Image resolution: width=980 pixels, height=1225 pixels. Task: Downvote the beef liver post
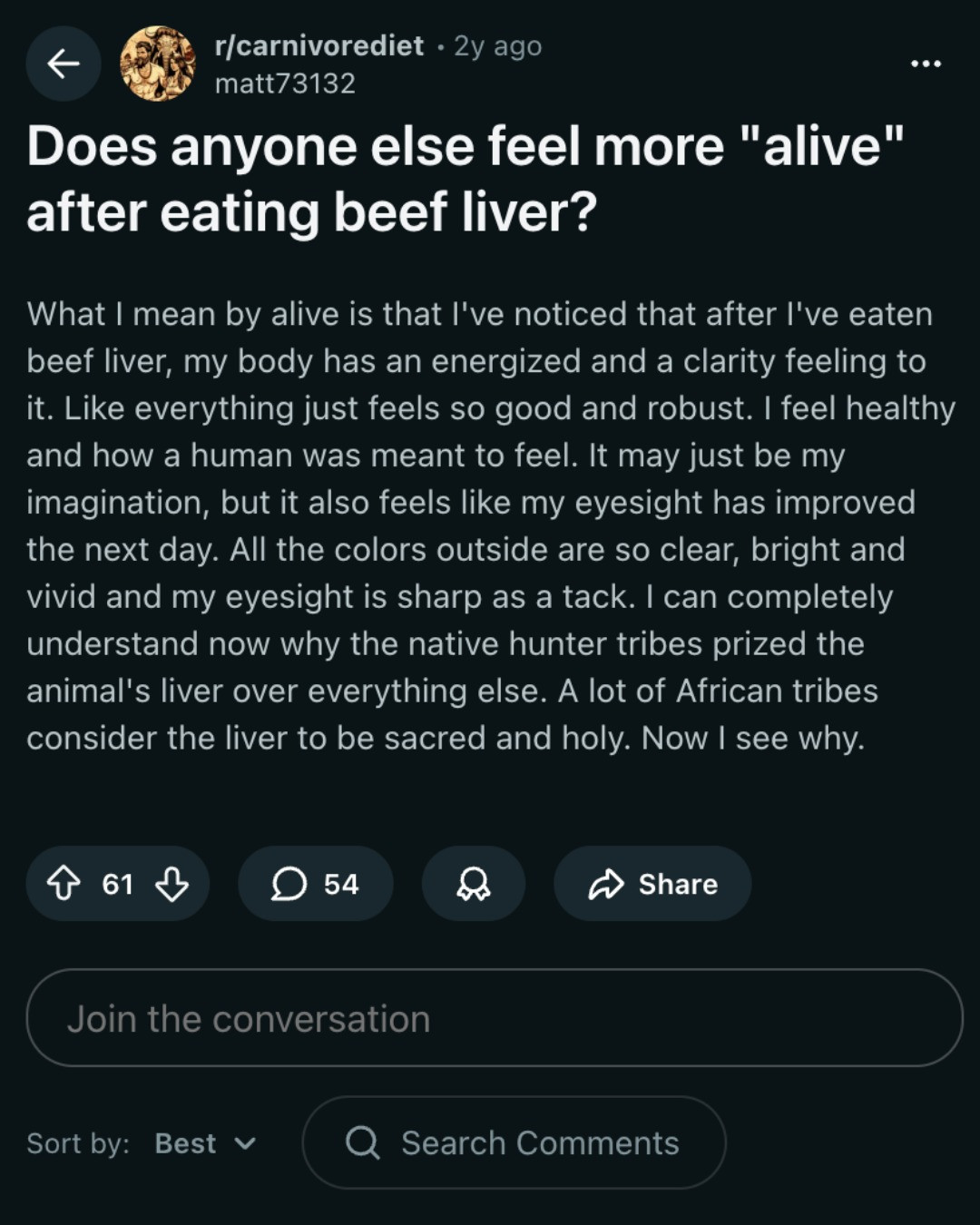(171, 883)
